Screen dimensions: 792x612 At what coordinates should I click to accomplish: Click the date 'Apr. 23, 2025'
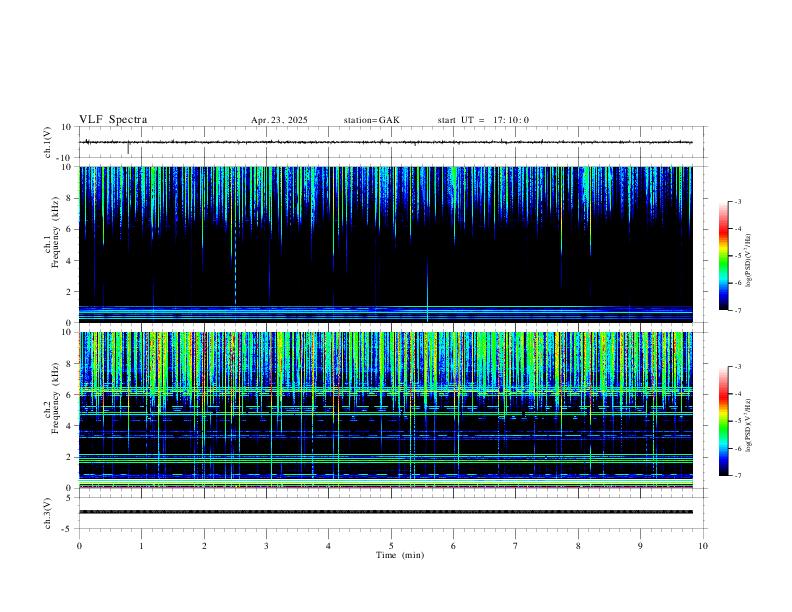279,120
